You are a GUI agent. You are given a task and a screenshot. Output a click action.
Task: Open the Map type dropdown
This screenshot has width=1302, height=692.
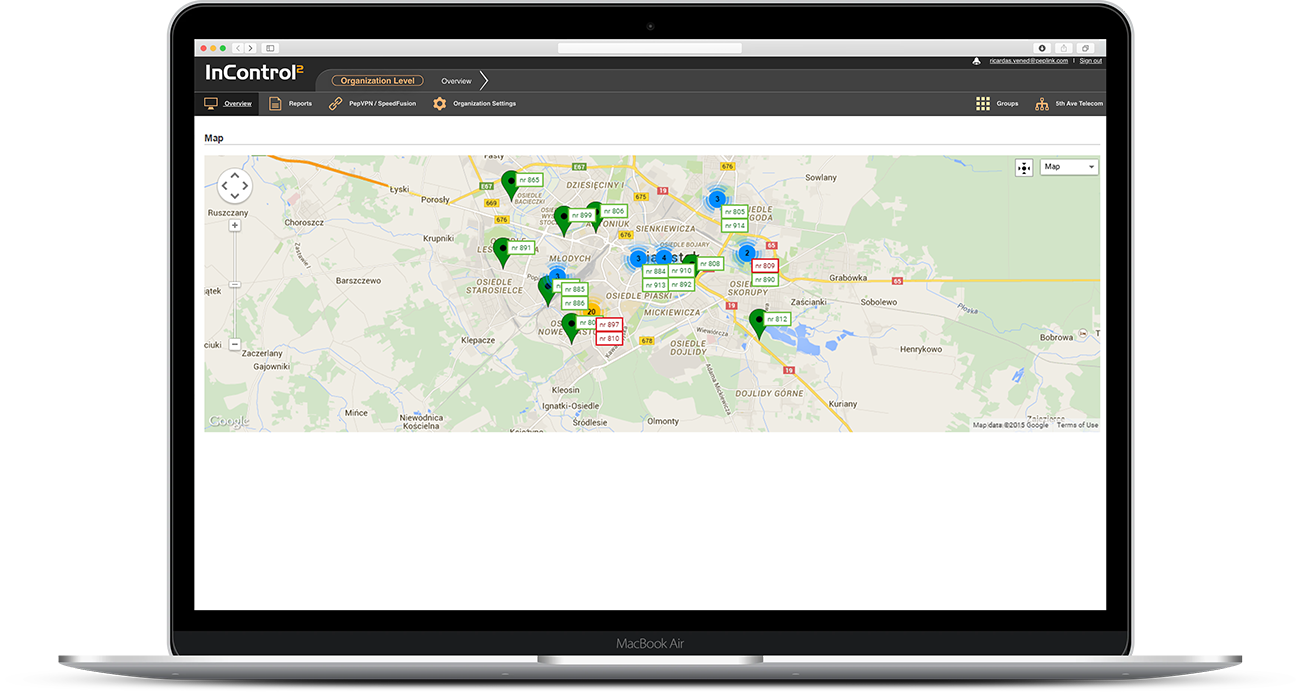tap(1069, 167)
